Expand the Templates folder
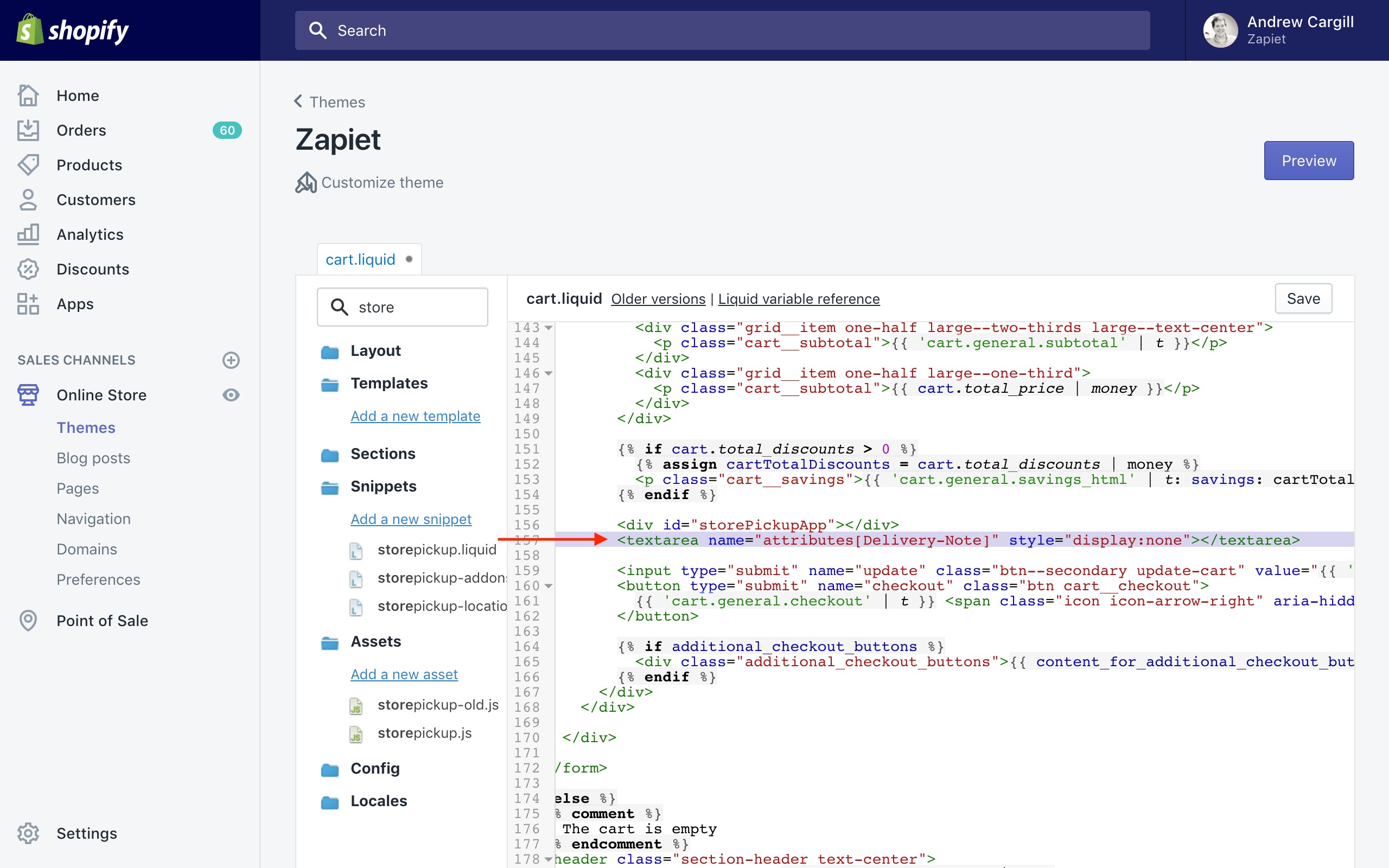The image size is (1389, 868). click(388, 383)
